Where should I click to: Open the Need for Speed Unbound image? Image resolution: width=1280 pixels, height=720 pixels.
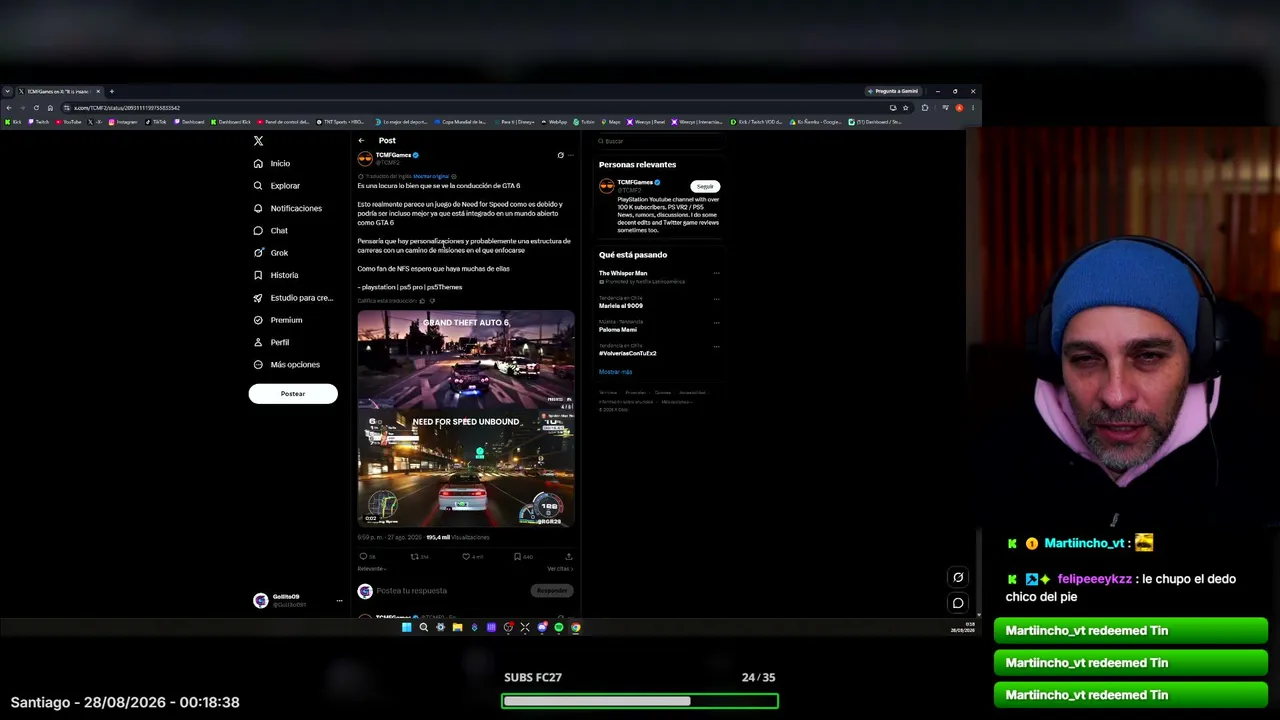click(466, 468)
